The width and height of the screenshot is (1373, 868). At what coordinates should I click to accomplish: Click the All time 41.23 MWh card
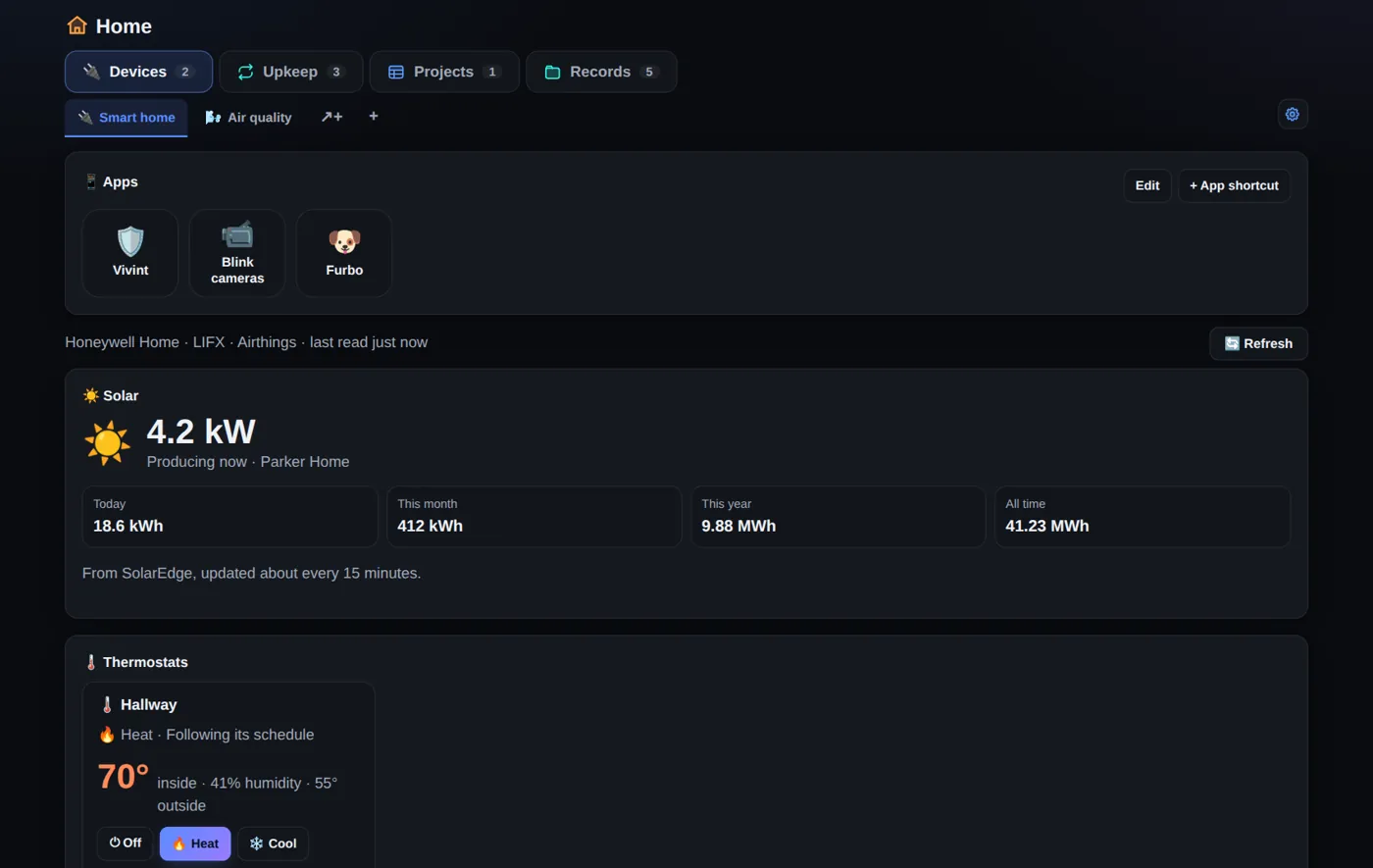coord(1142,516)
